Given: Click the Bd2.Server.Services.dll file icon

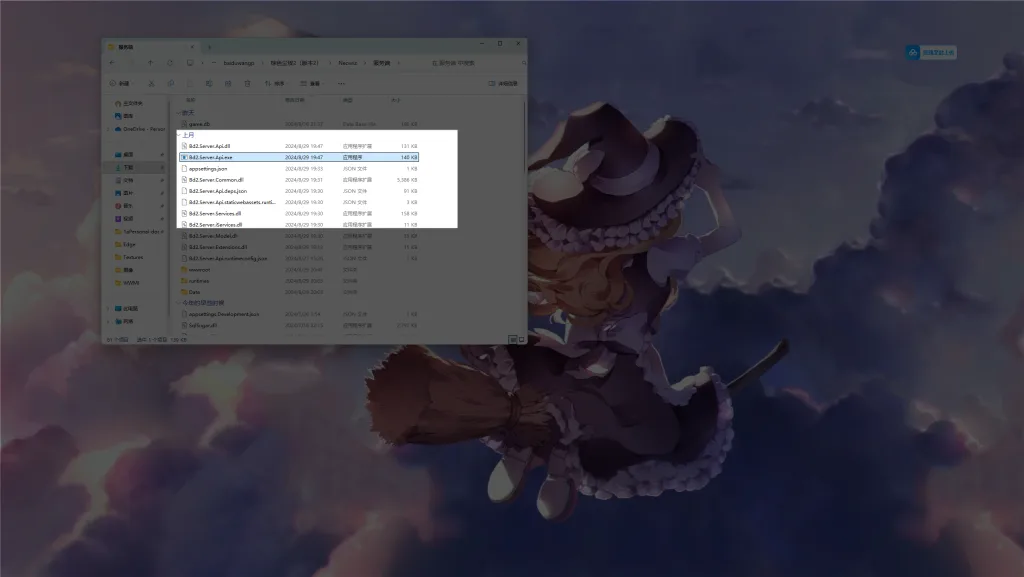Looking at the screenshot, I should click(184, 213).
